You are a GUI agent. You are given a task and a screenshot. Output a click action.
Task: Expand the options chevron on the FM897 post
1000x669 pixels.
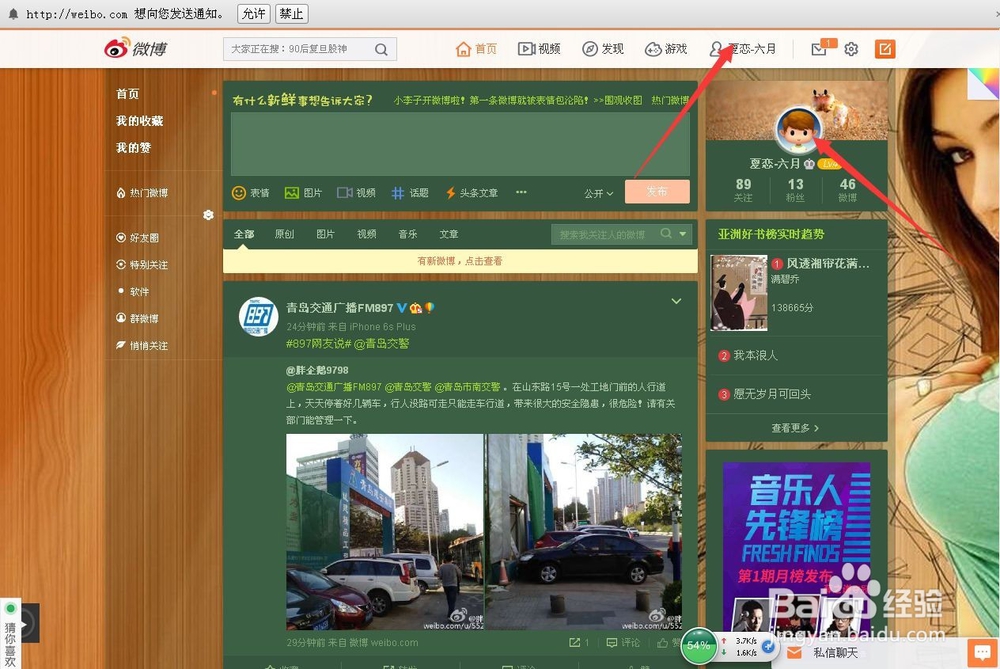click(x=676, y=300)
